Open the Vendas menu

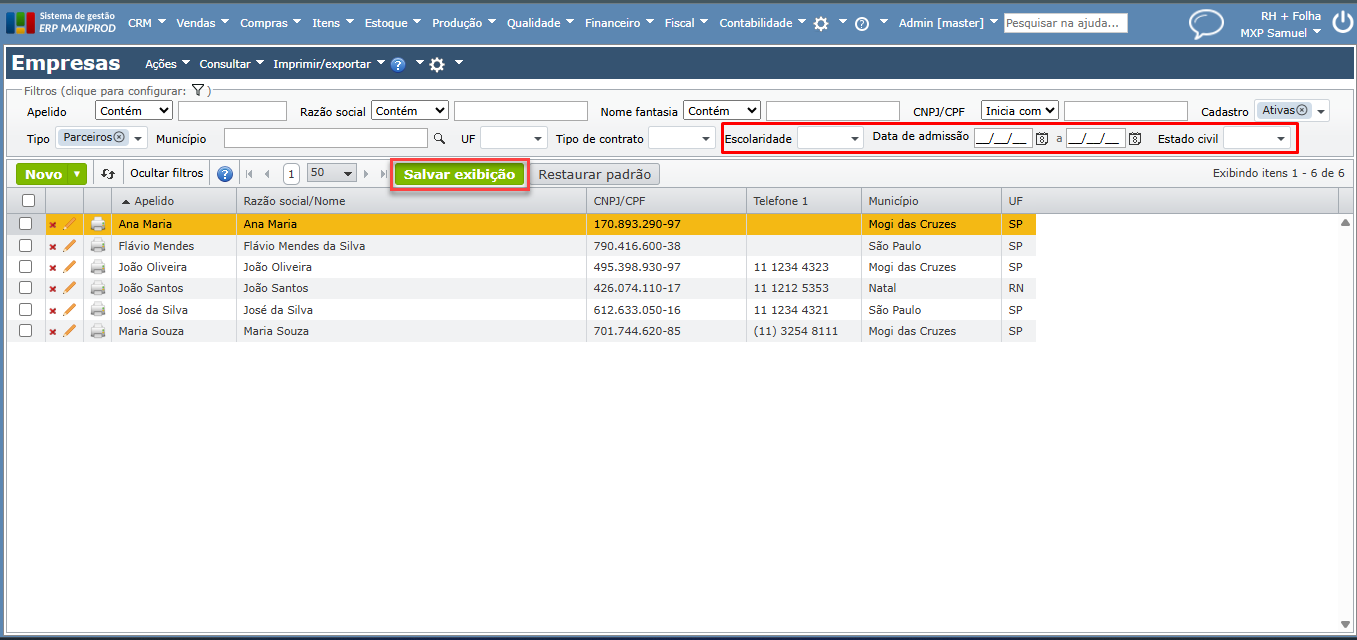tap(202, 23)
